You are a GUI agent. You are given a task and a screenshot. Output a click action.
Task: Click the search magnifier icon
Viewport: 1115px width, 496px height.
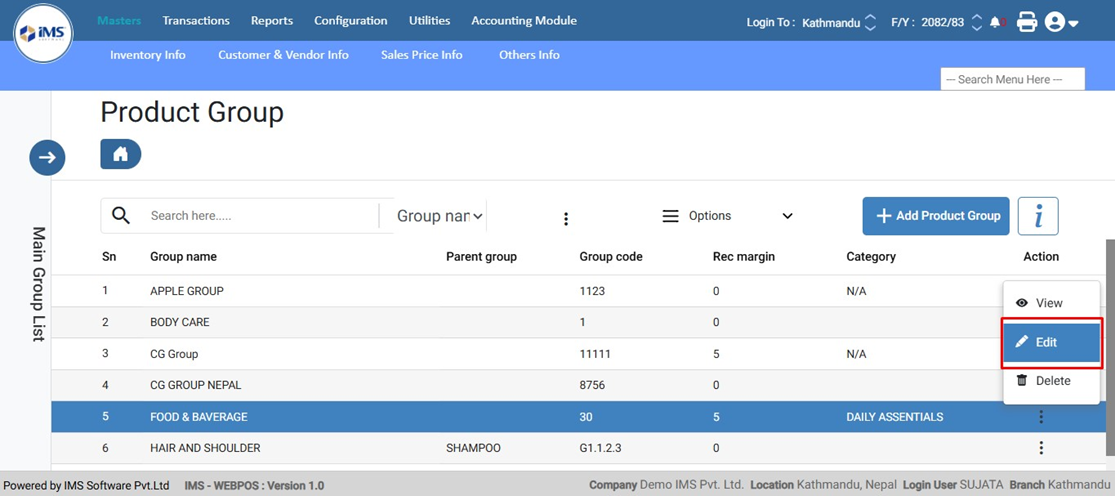coord(122,215)
